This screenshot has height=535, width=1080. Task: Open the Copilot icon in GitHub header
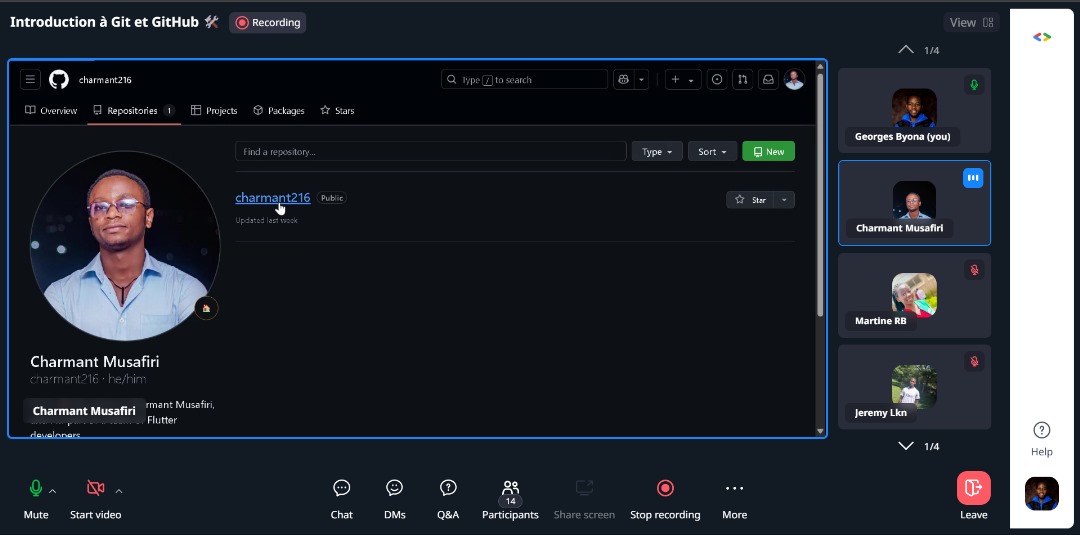pyautogui.click(x=623, y=80)
